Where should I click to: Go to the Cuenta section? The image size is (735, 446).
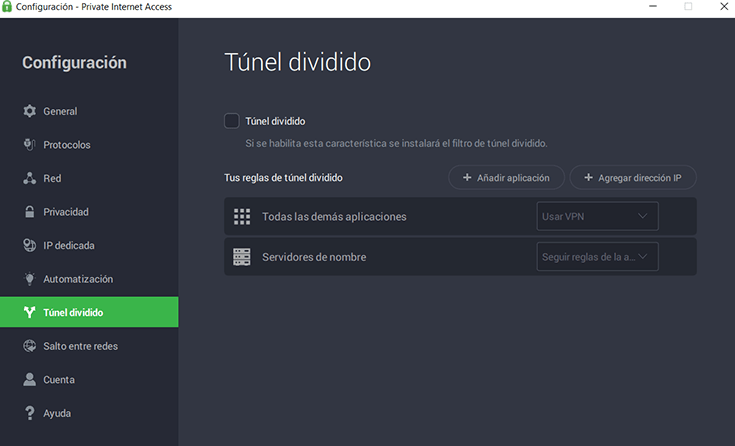click(89, 379)
